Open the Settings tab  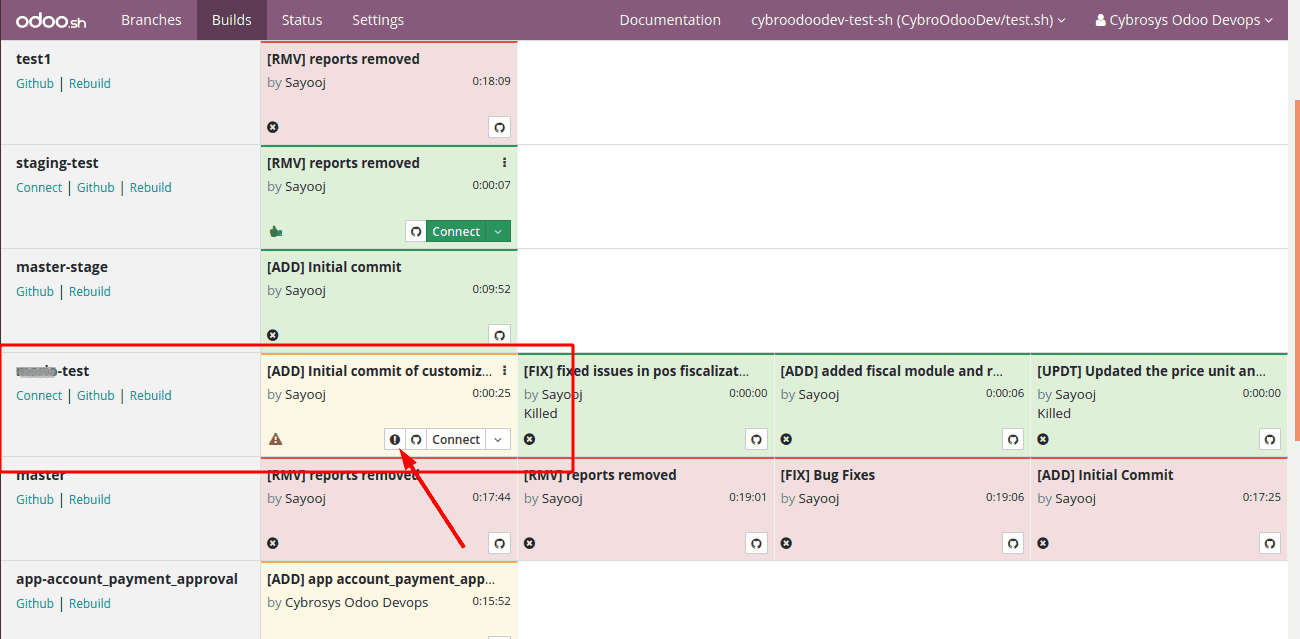point(378,20)
